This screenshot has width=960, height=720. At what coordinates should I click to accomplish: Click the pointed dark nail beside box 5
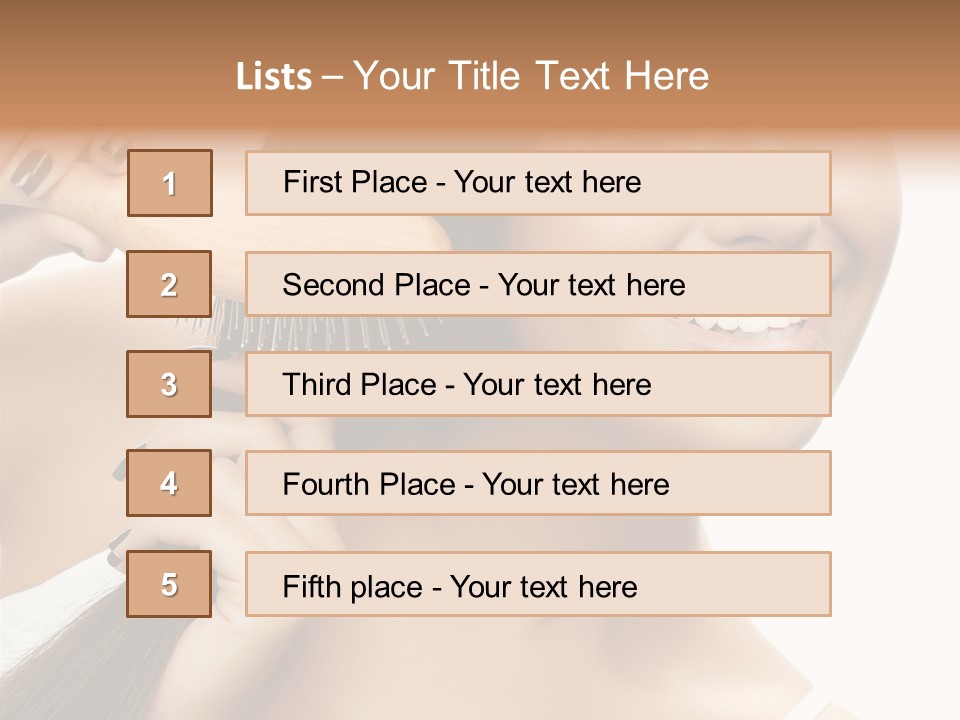118,548
